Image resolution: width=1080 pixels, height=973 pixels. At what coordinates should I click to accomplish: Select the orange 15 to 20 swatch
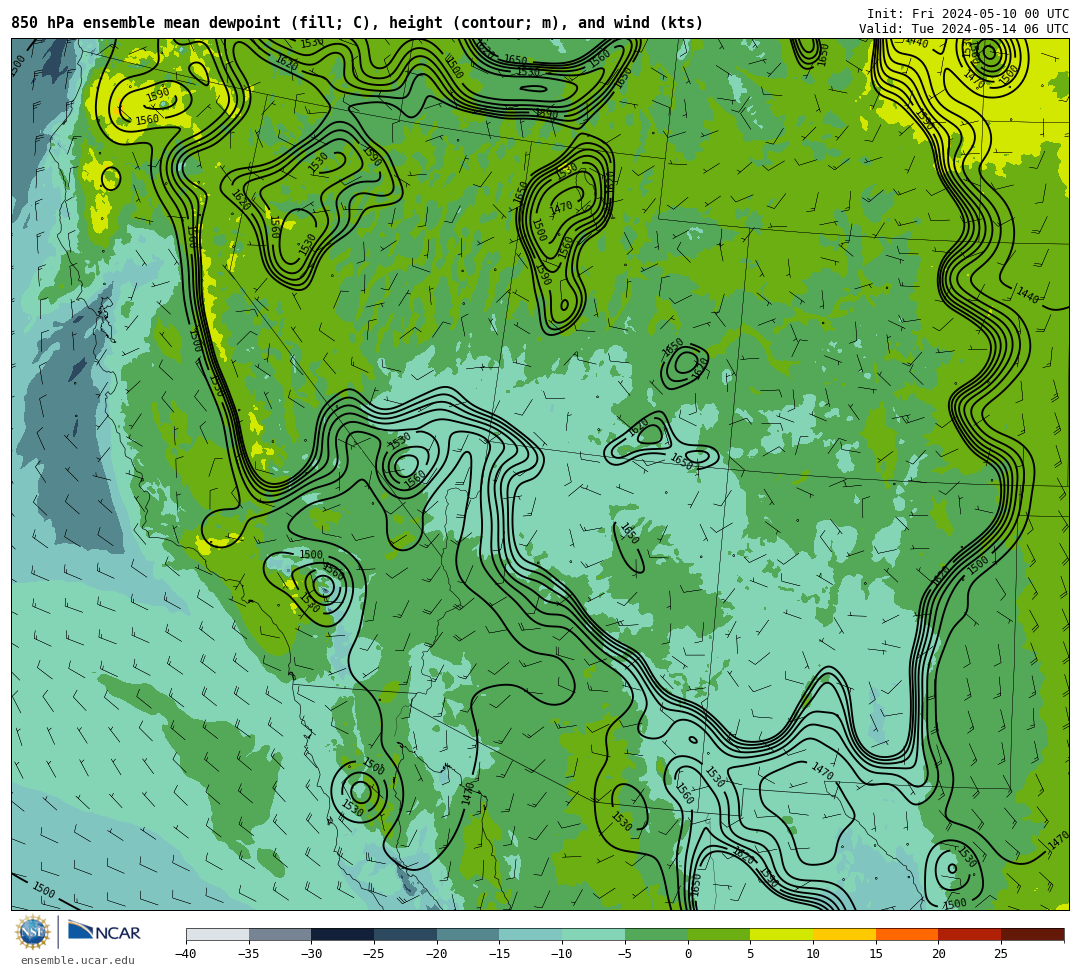907,934
